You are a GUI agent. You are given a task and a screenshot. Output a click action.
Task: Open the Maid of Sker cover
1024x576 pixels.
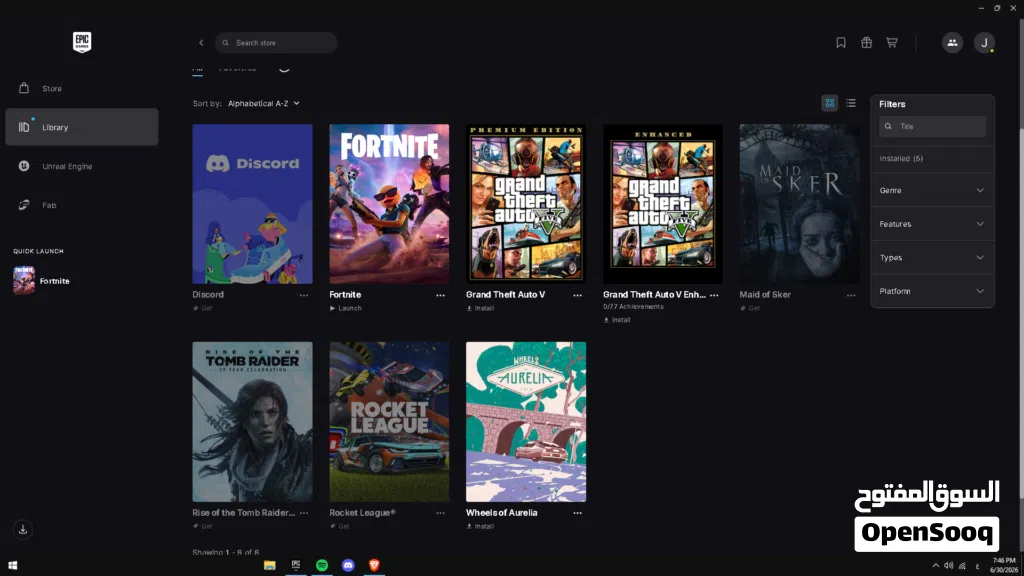coord(799,204)
